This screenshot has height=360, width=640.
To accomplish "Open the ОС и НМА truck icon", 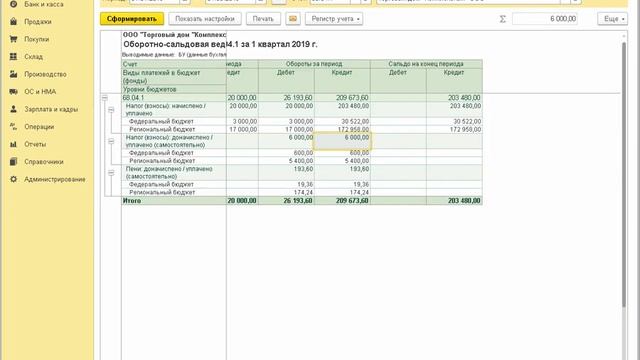I will 13,92.
